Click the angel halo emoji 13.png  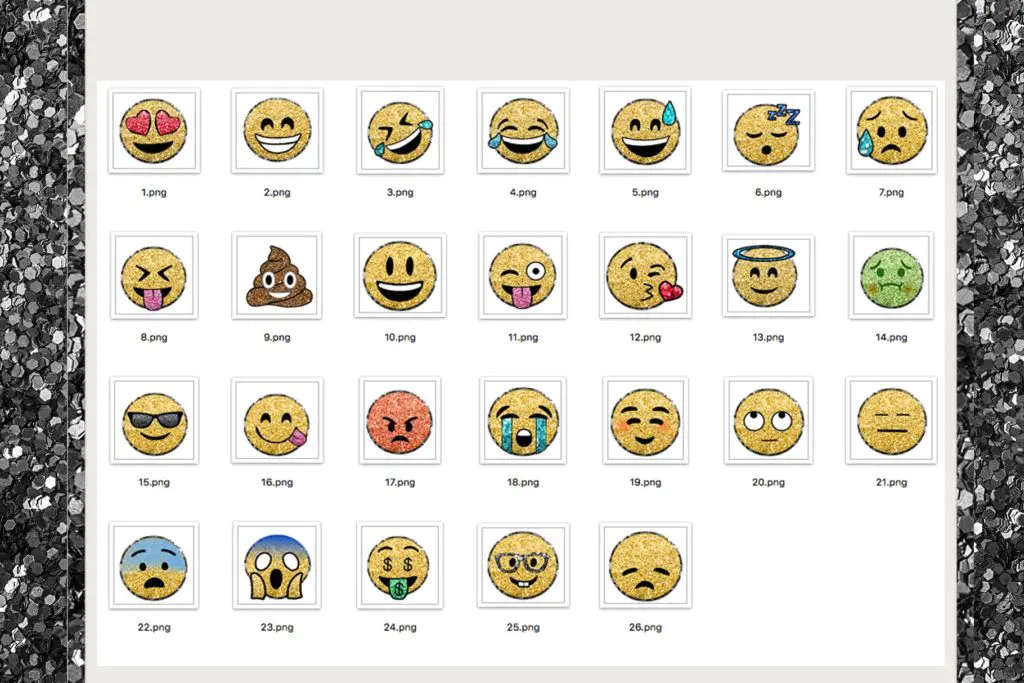click(x=768, y=276)
